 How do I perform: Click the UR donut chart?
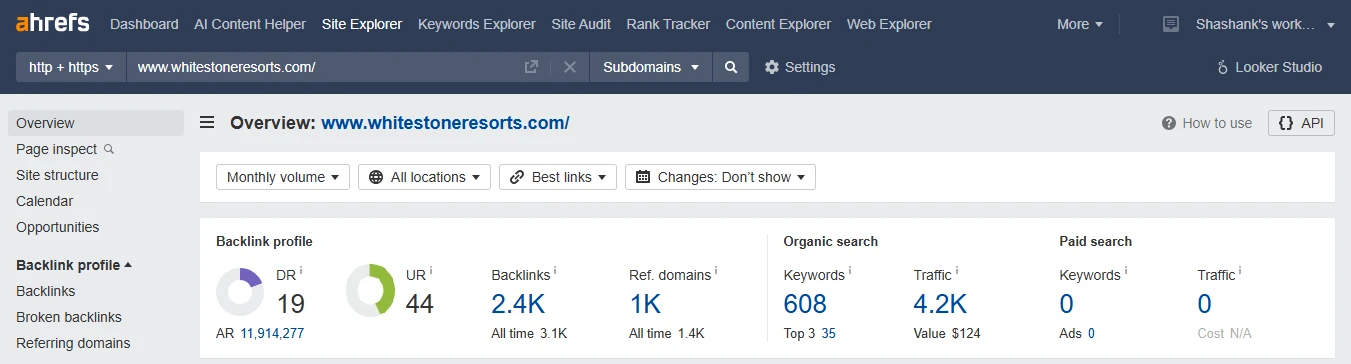[370, 291]
